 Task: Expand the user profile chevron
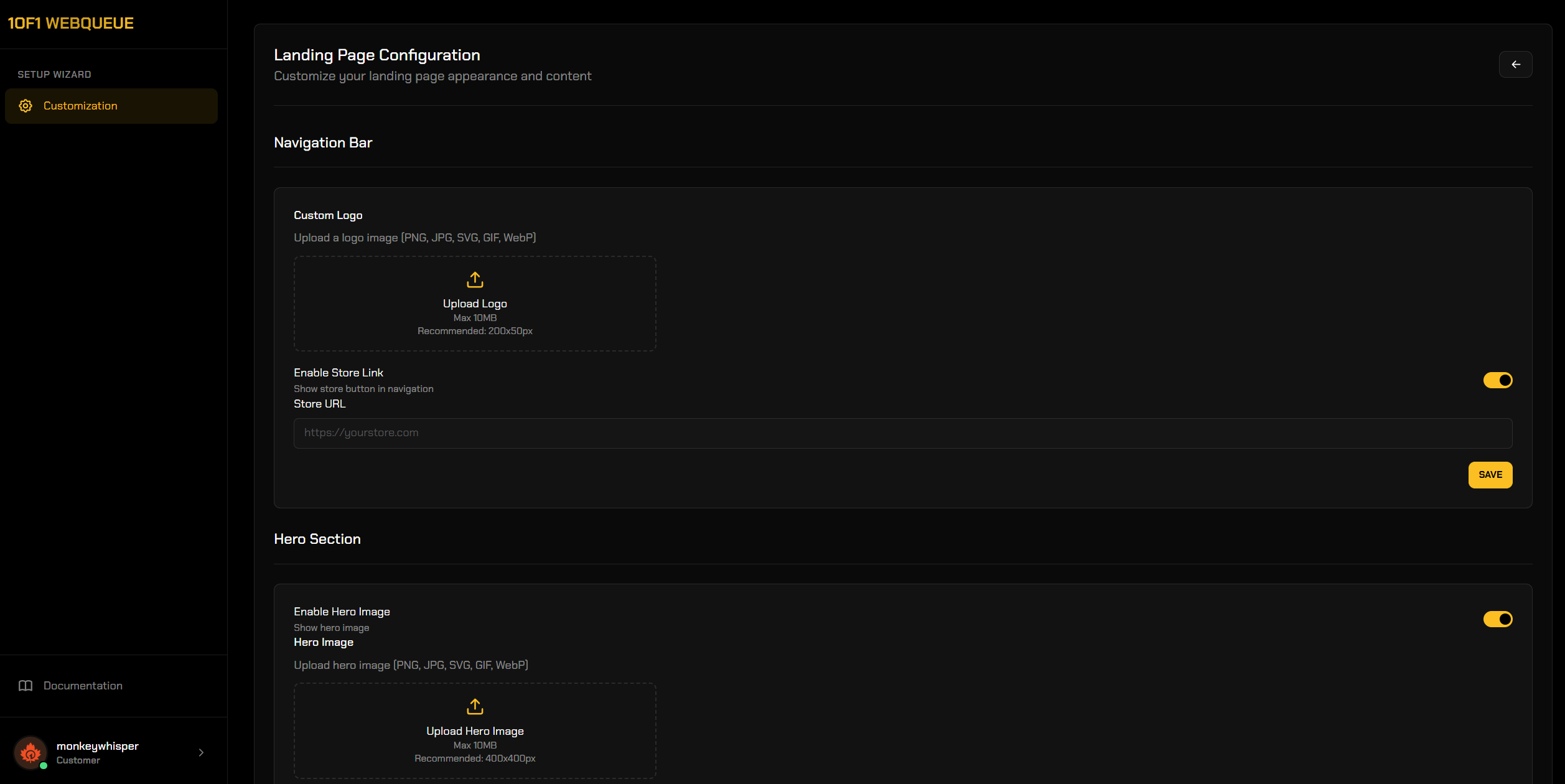201,752
